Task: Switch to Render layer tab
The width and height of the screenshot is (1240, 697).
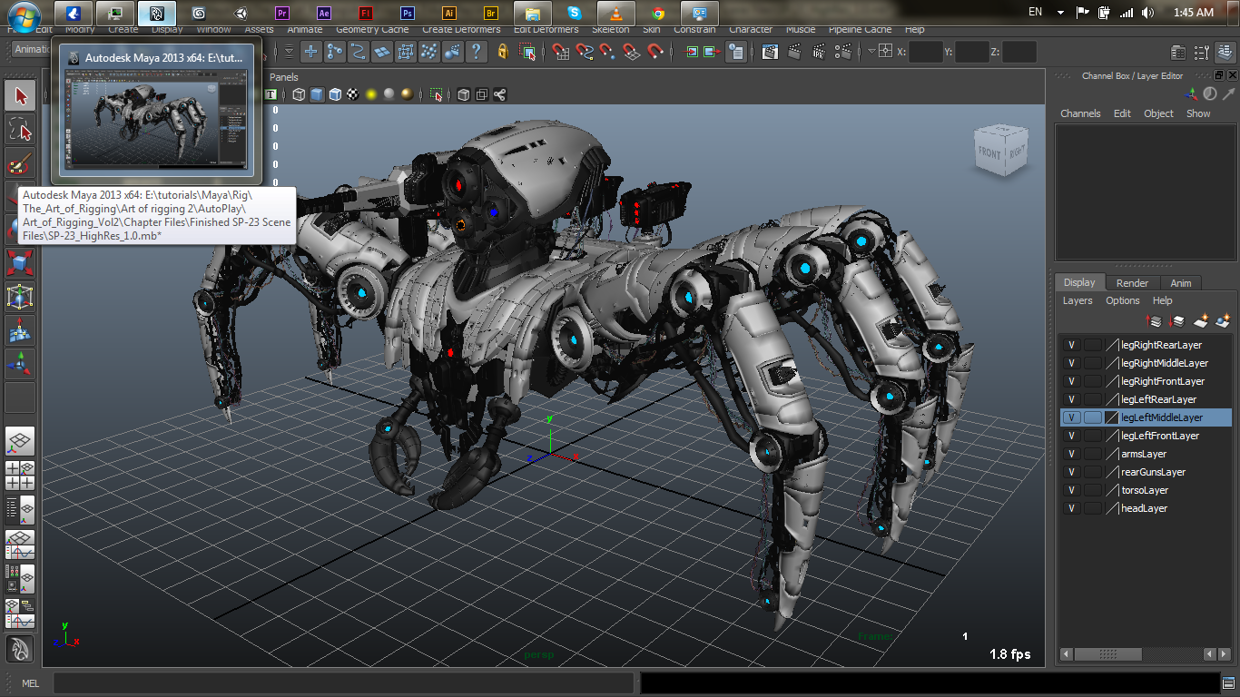Action: coord(1132,283)
